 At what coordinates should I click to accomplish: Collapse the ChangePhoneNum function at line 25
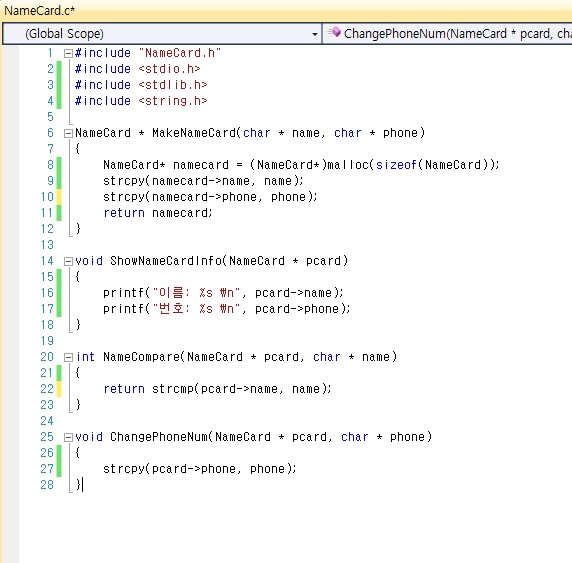tap(68, 437)
